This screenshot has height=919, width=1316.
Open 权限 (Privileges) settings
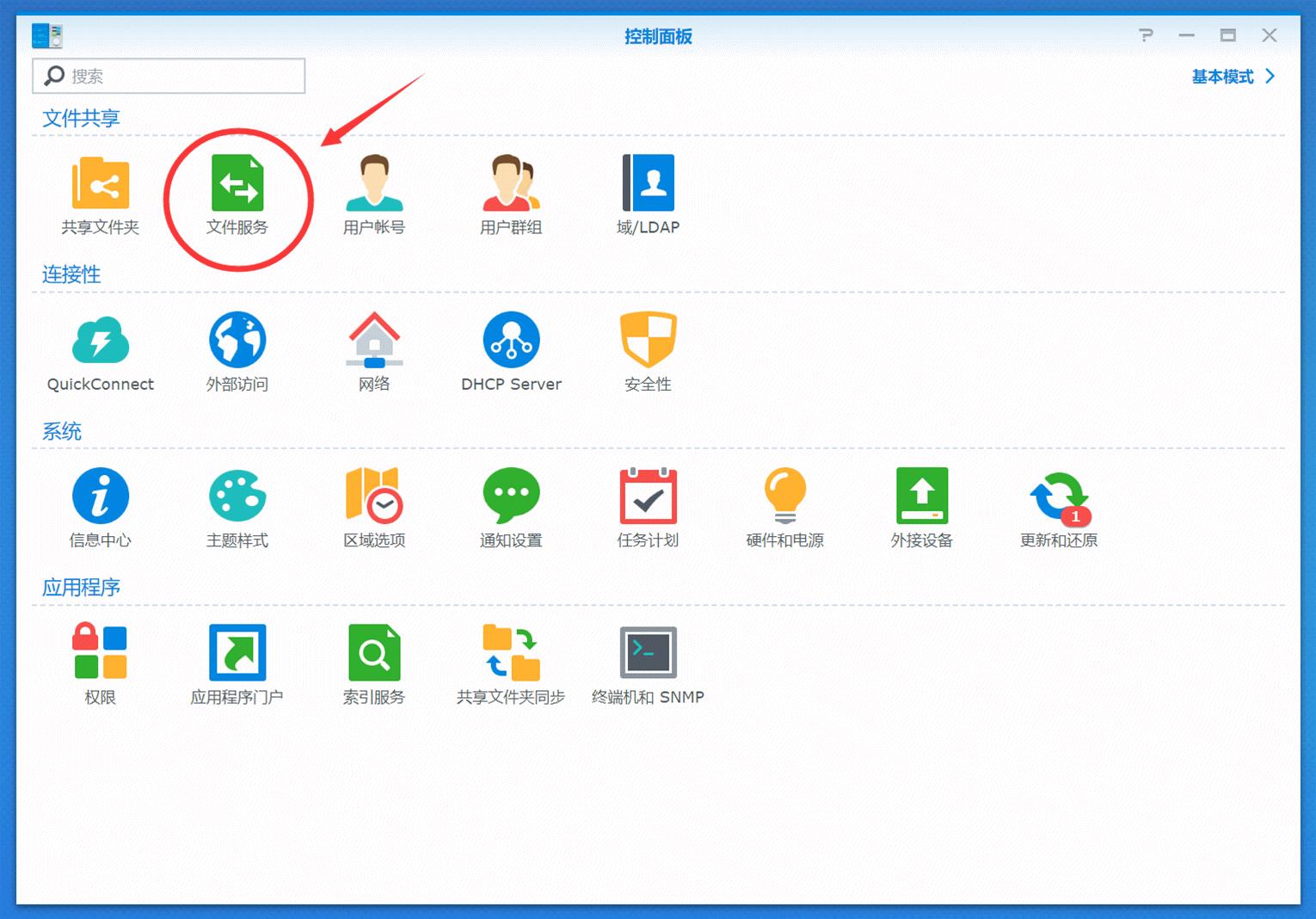[100, 652]
